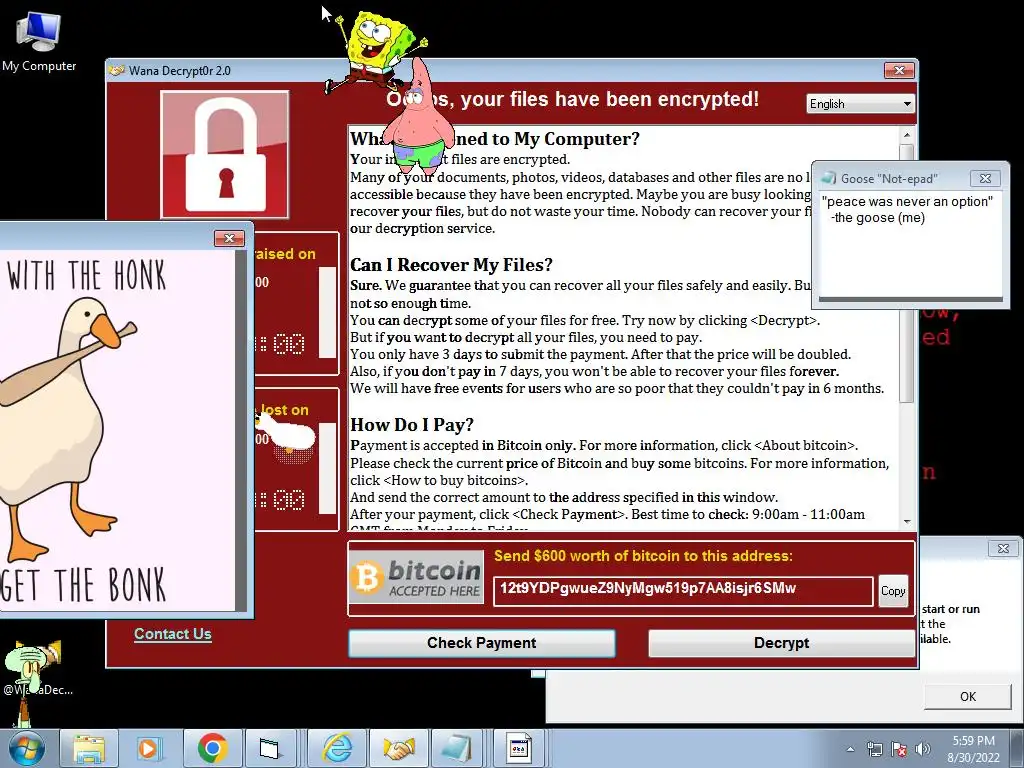1024x768 pixels.
Task: Open the network status tray icon
Action: [x=874, y=749]
